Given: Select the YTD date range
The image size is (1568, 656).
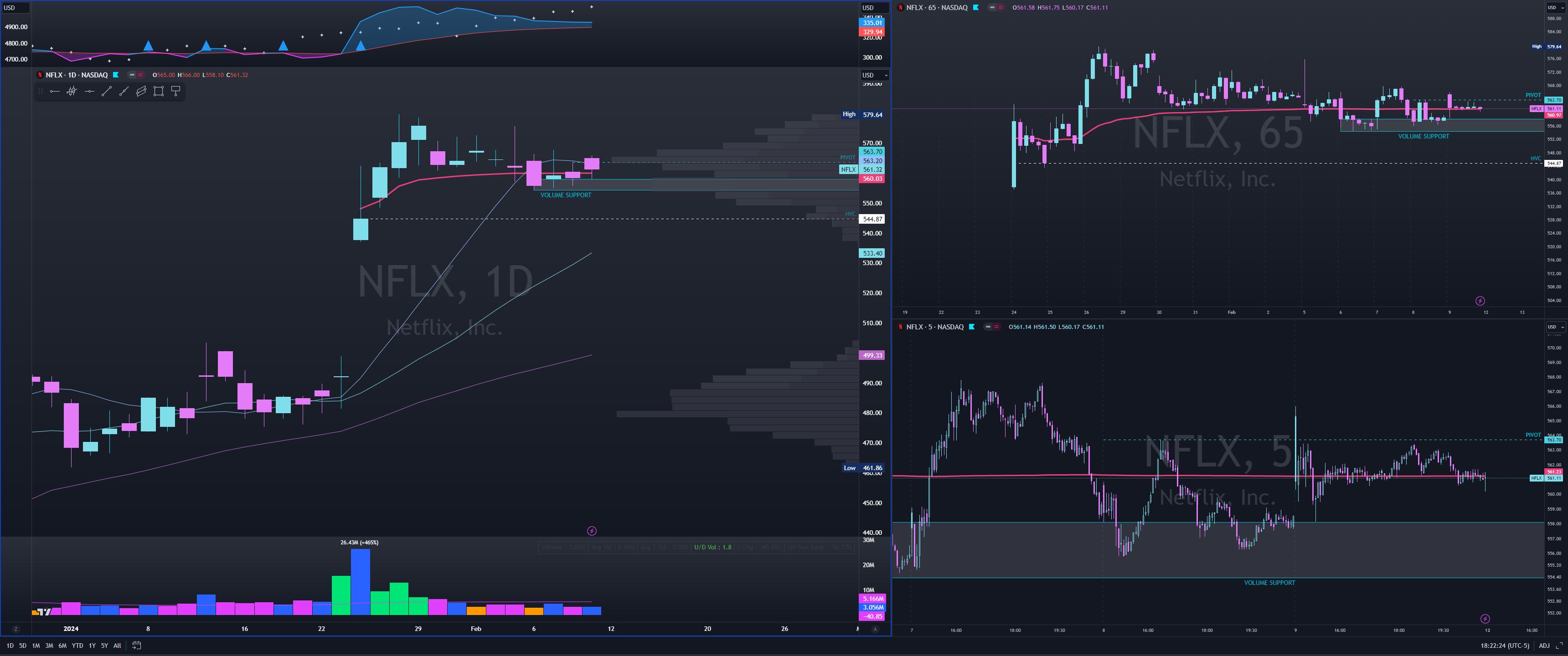Looking at the screenshot, I should [x=77, y=646].
